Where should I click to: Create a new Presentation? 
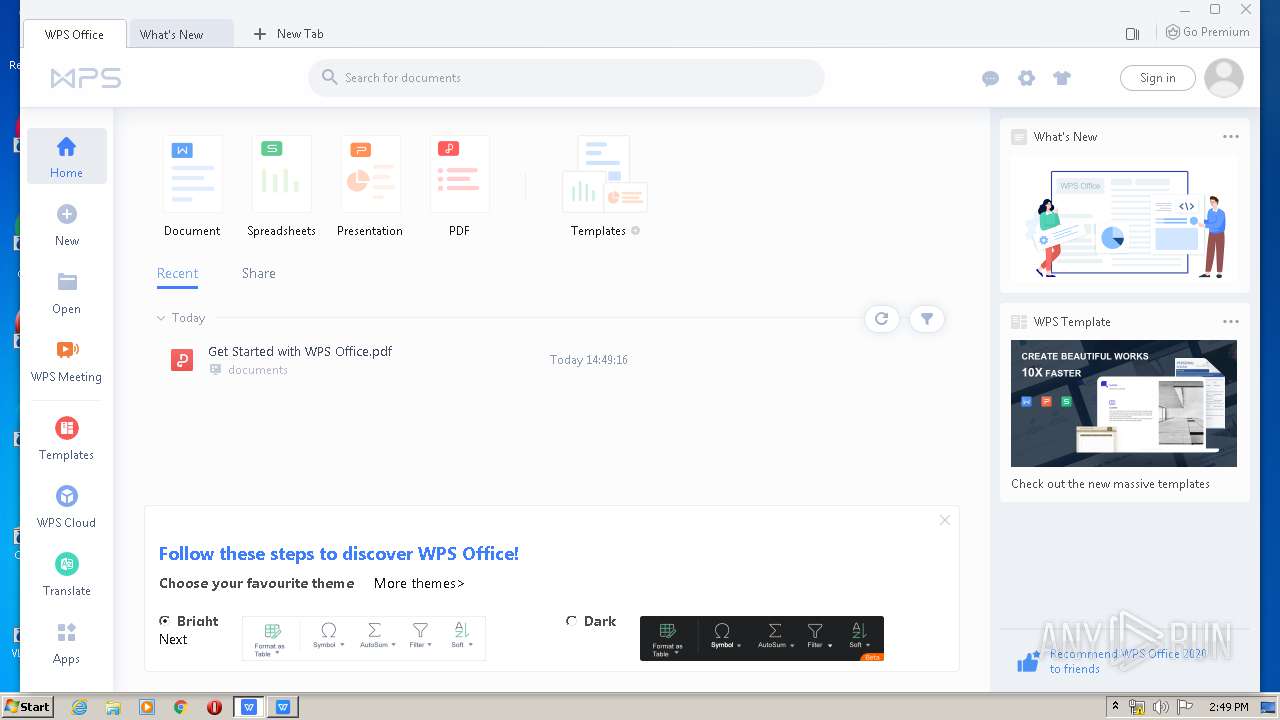point(370,186)
